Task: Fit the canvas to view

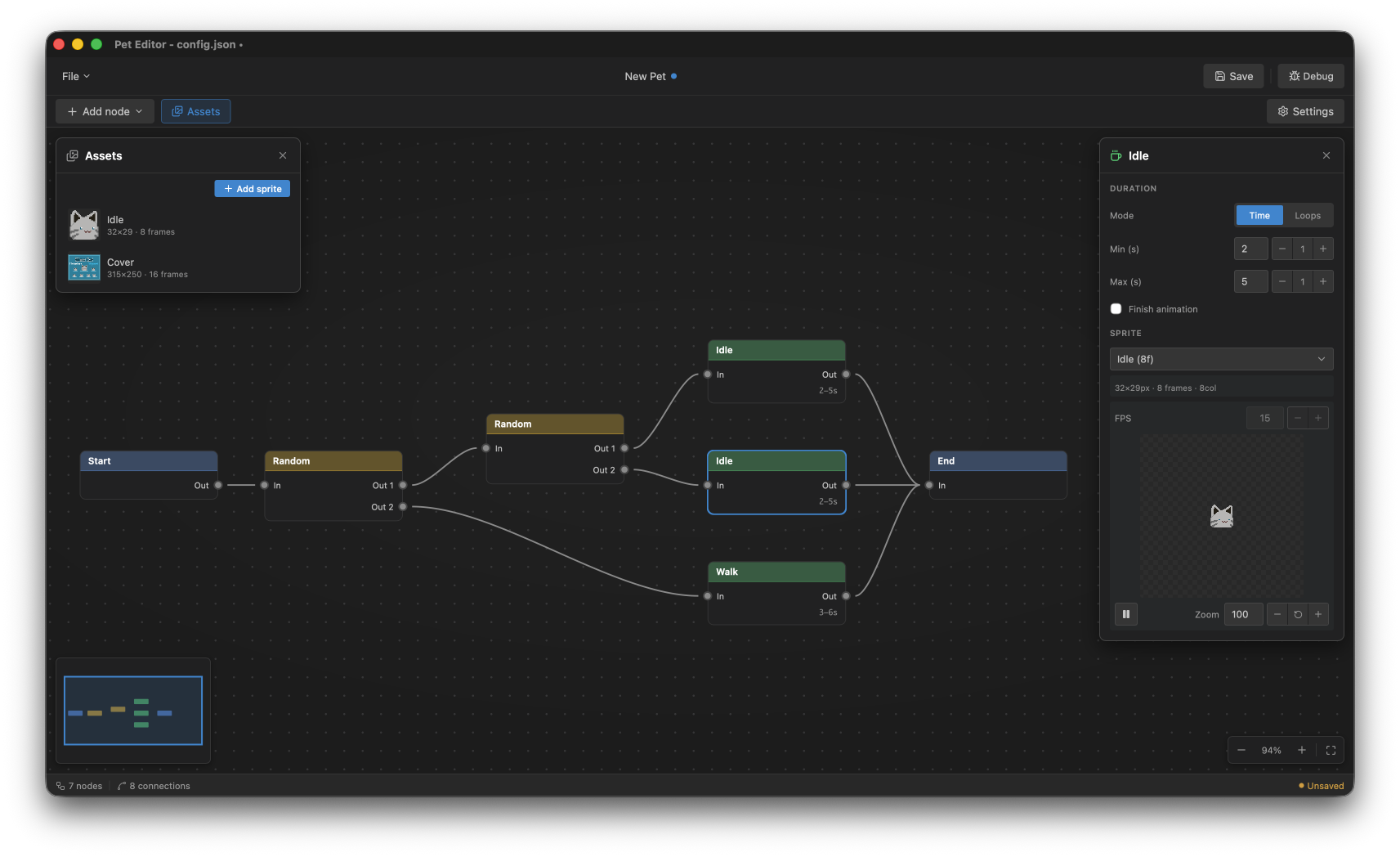Action: (1330, 750)
